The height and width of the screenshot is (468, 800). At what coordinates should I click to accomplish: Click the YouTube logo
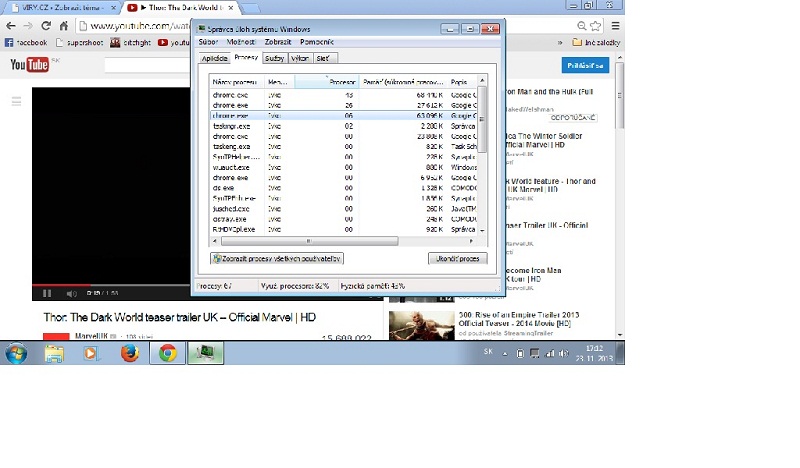(30, 65)
